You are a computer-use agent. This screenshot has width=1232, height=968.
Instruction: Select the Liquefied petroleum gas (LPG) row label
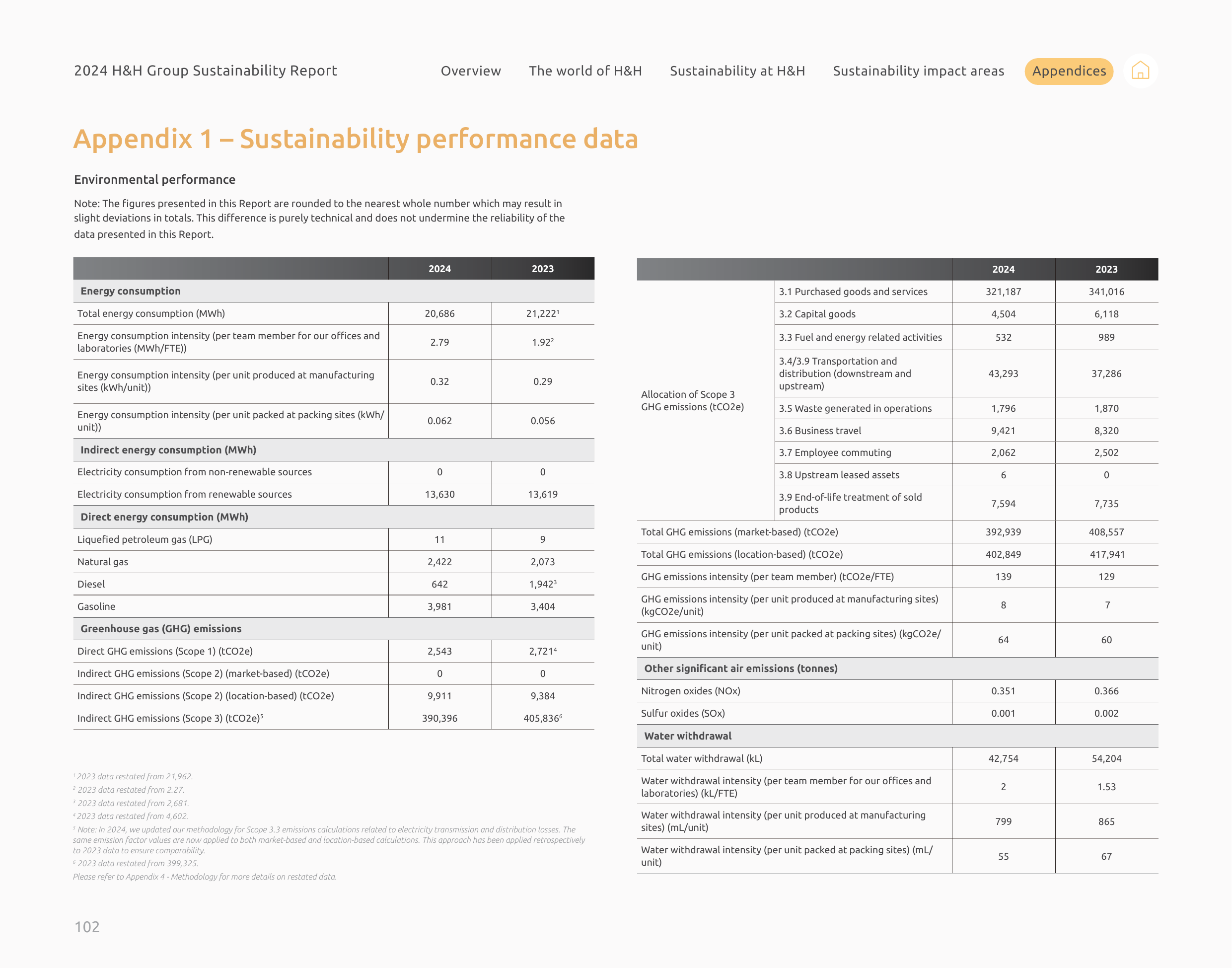[145, 539]
